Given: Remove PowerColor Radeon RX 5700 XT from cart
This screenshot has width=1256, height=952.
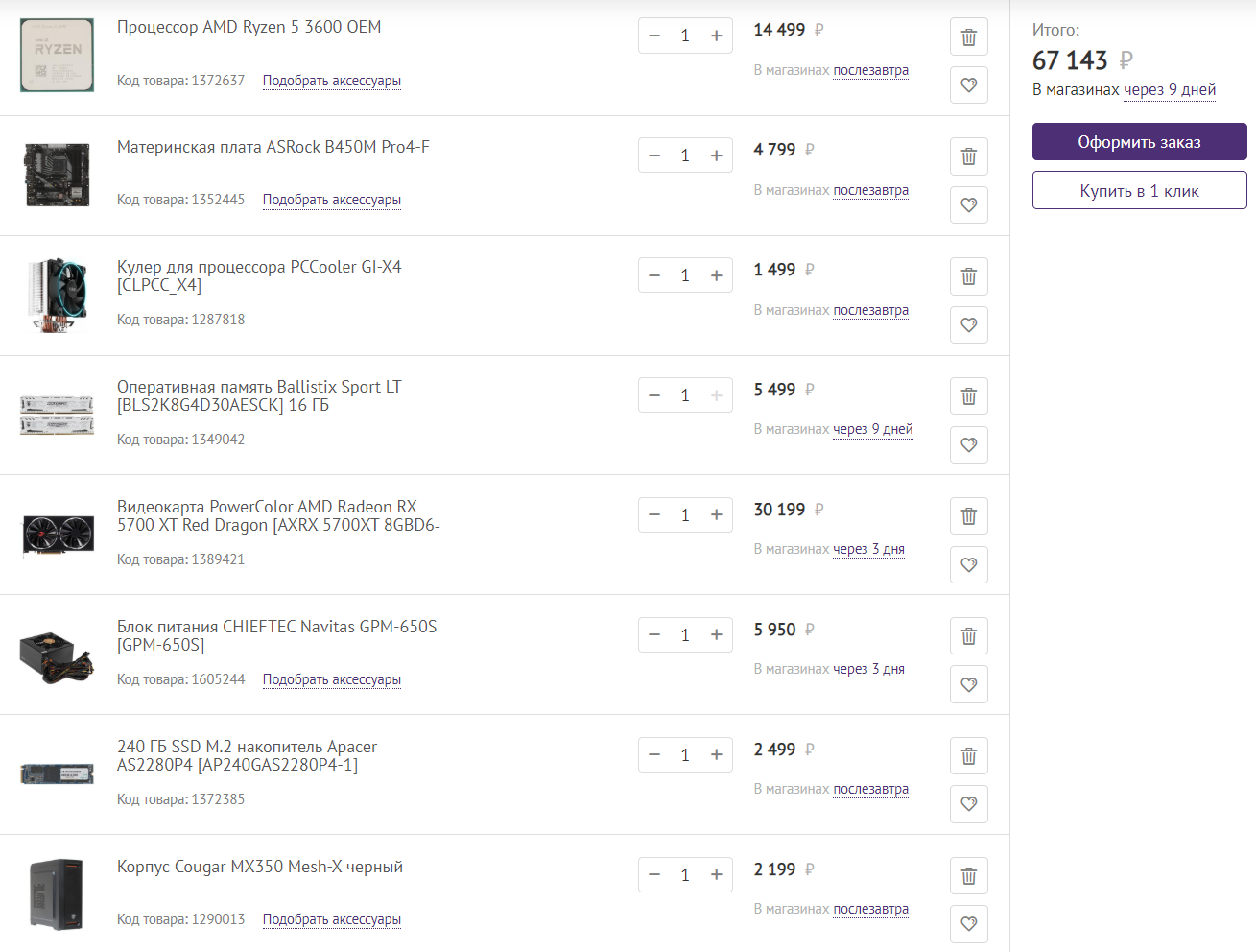Looking at the screenshot, I should (x=969, y=516).
